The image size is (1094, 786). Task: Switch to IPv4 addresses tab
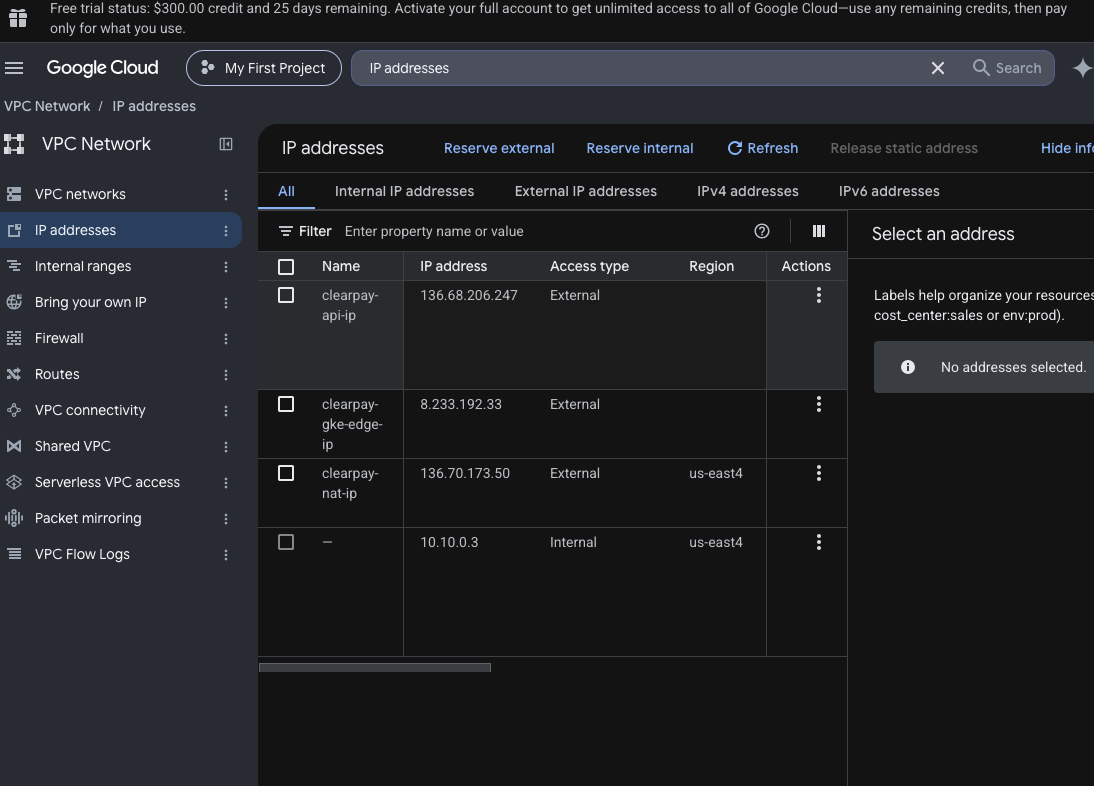pos(747,191)
